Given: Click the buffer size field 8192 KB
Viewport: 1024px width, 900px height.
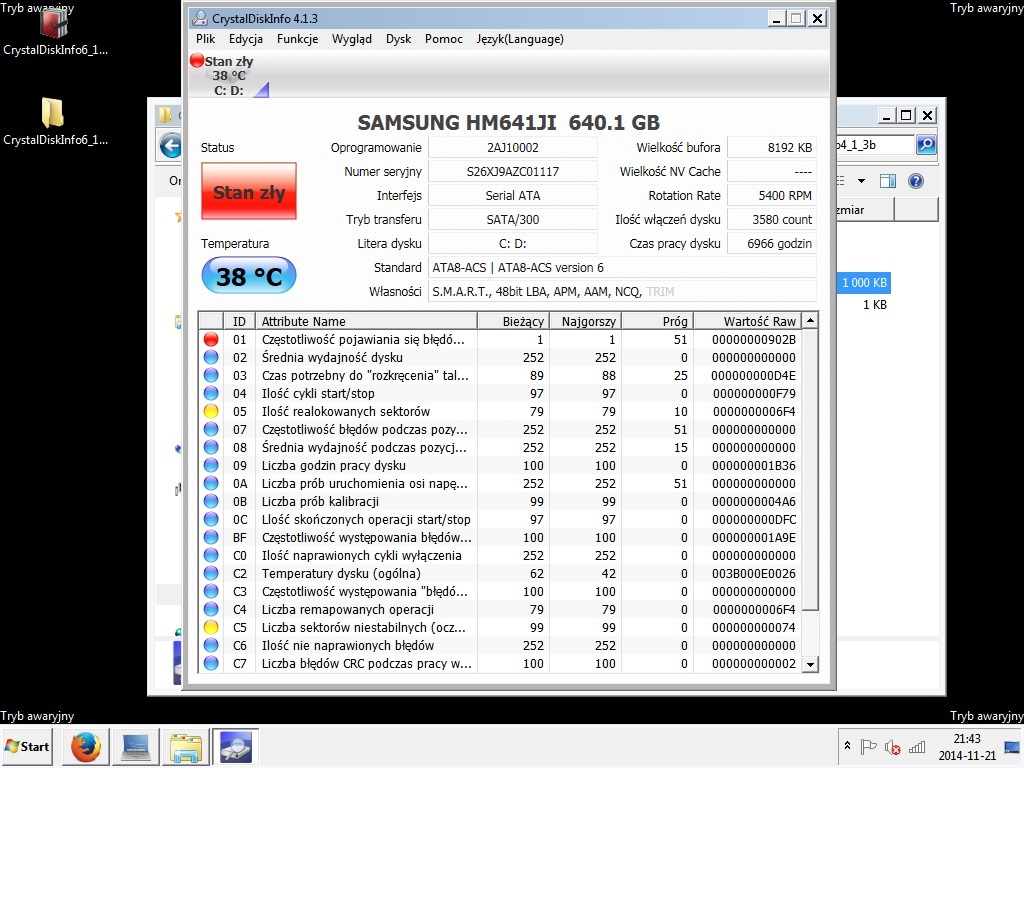Looking at the screenshot, I should (772, 148).
